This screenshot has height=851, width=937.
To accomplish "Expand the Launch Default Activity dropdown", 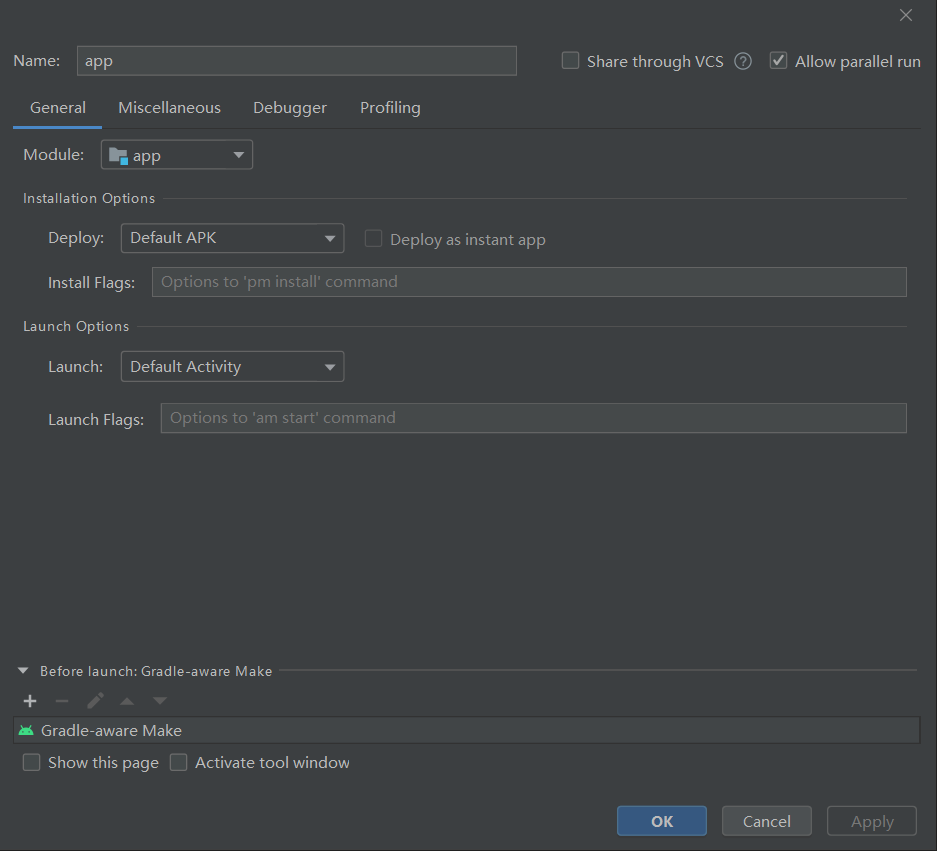I will pos(232,366).
